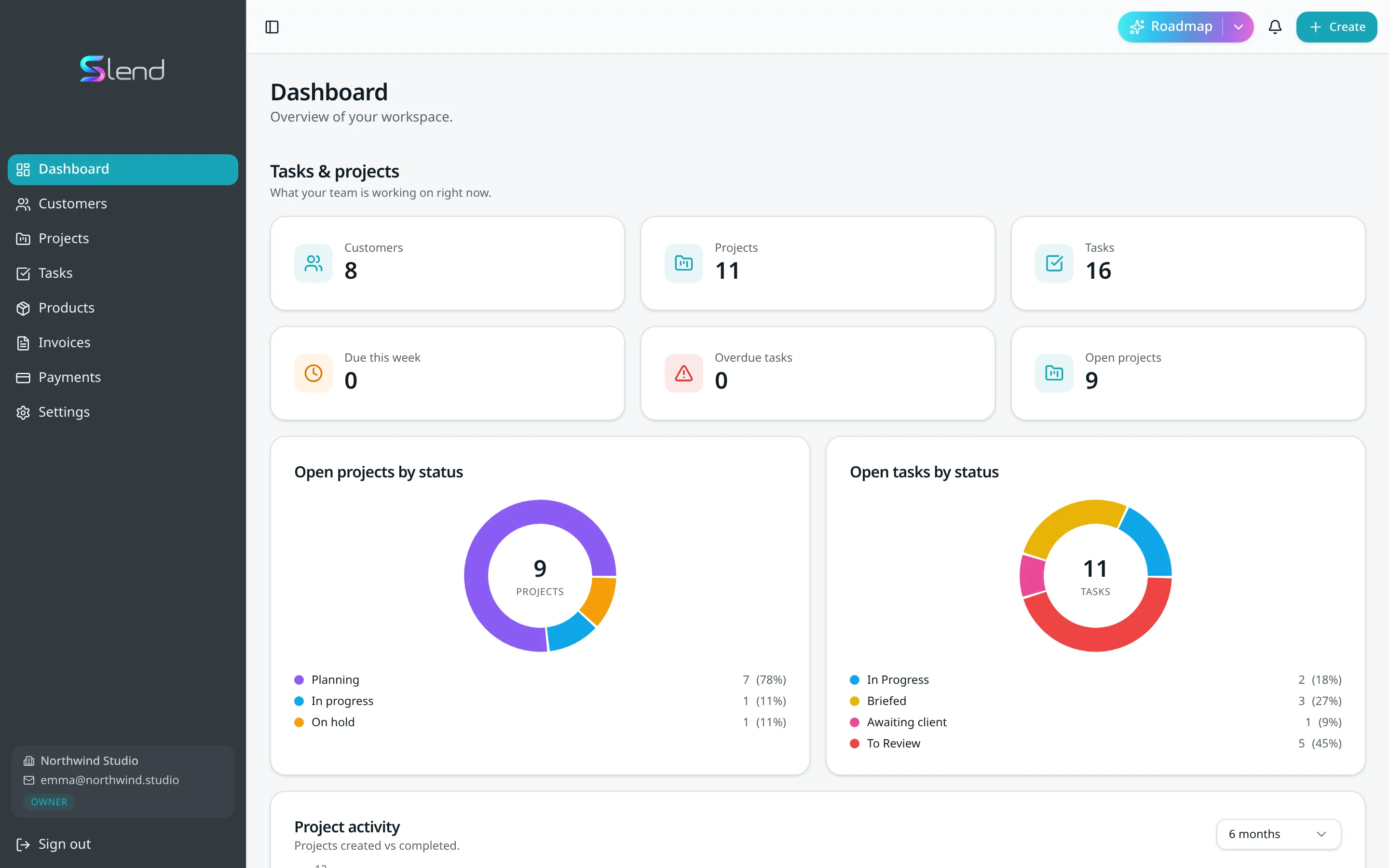The width and height of the screenshot is (1389, 868).
Task: Open Projects in sidebar
Action: [x=123, y=239]
